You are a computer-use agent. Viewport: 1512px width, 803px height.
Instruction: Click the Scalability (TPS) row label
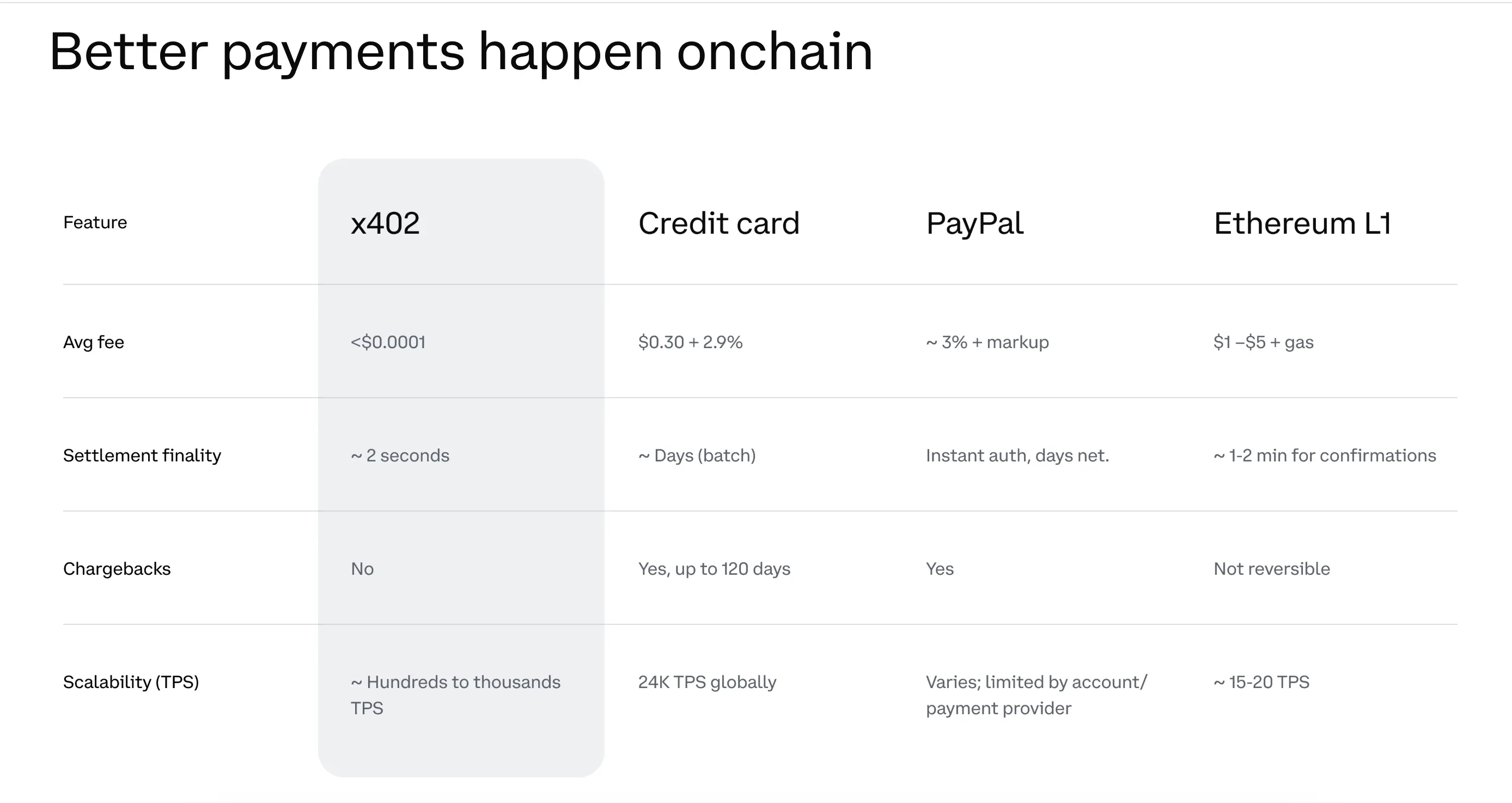click(x=131, y=682)
